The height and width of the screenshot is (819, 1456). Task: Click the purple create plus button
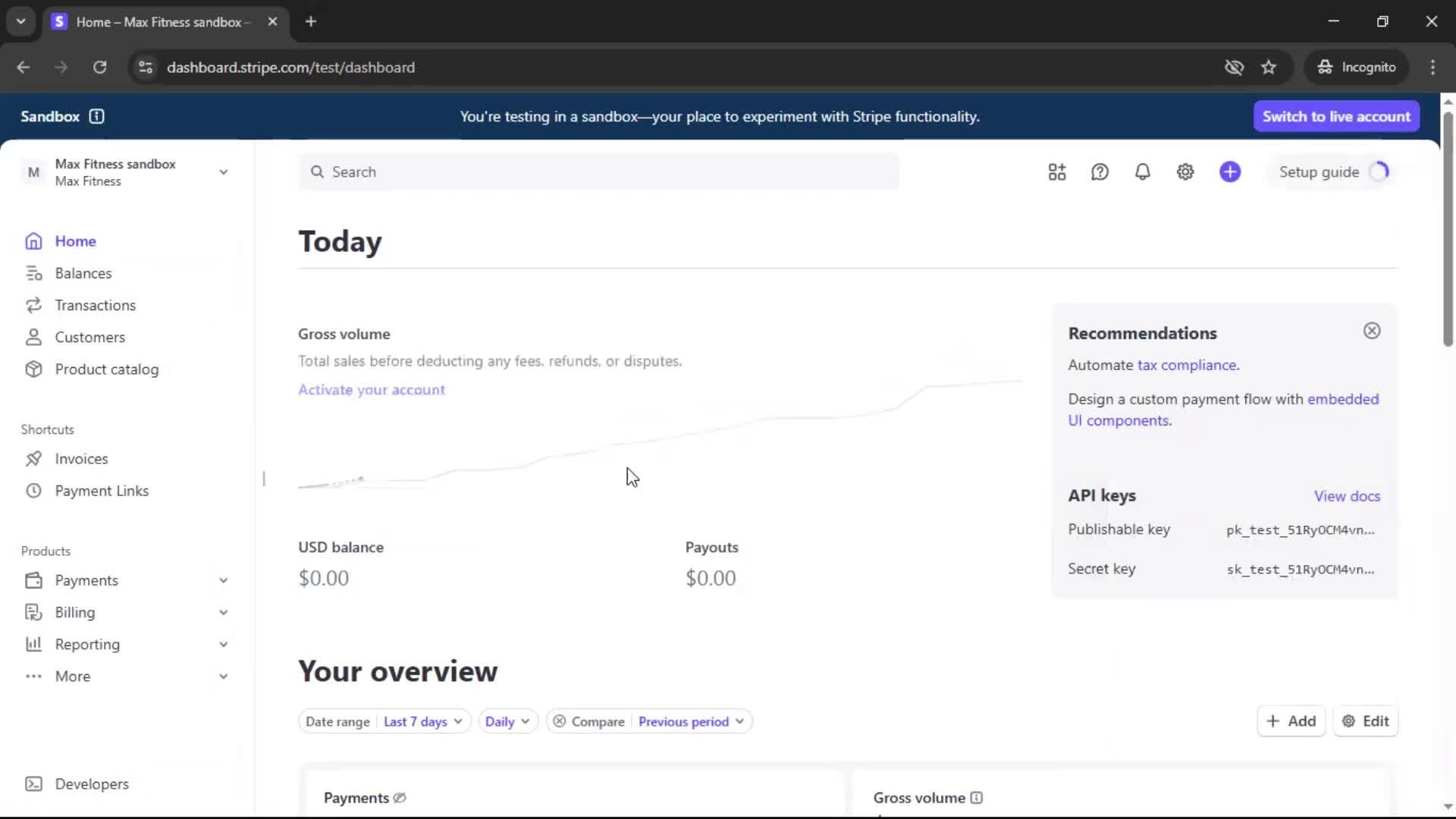pyautogui.click(x=1230, y=172)
